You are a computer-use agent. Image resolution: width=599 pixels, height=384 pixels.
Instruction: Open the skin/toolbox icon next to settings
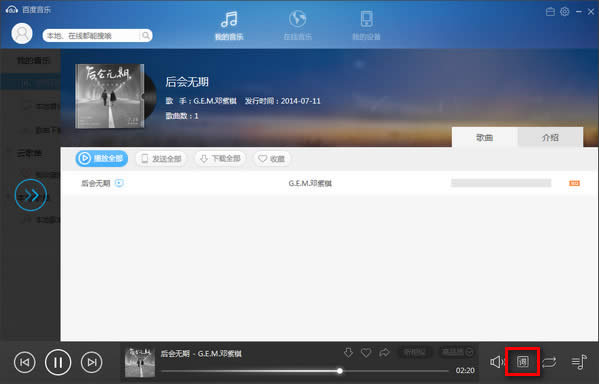pos(550,12)
